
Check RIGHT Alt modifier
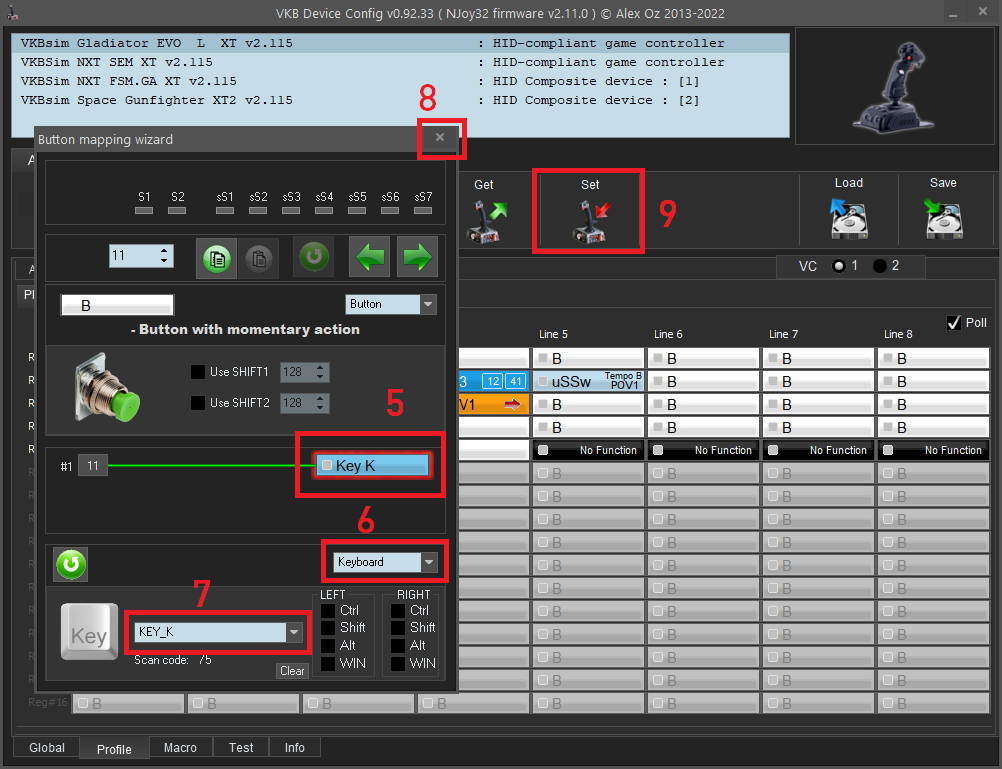(398, 646)
